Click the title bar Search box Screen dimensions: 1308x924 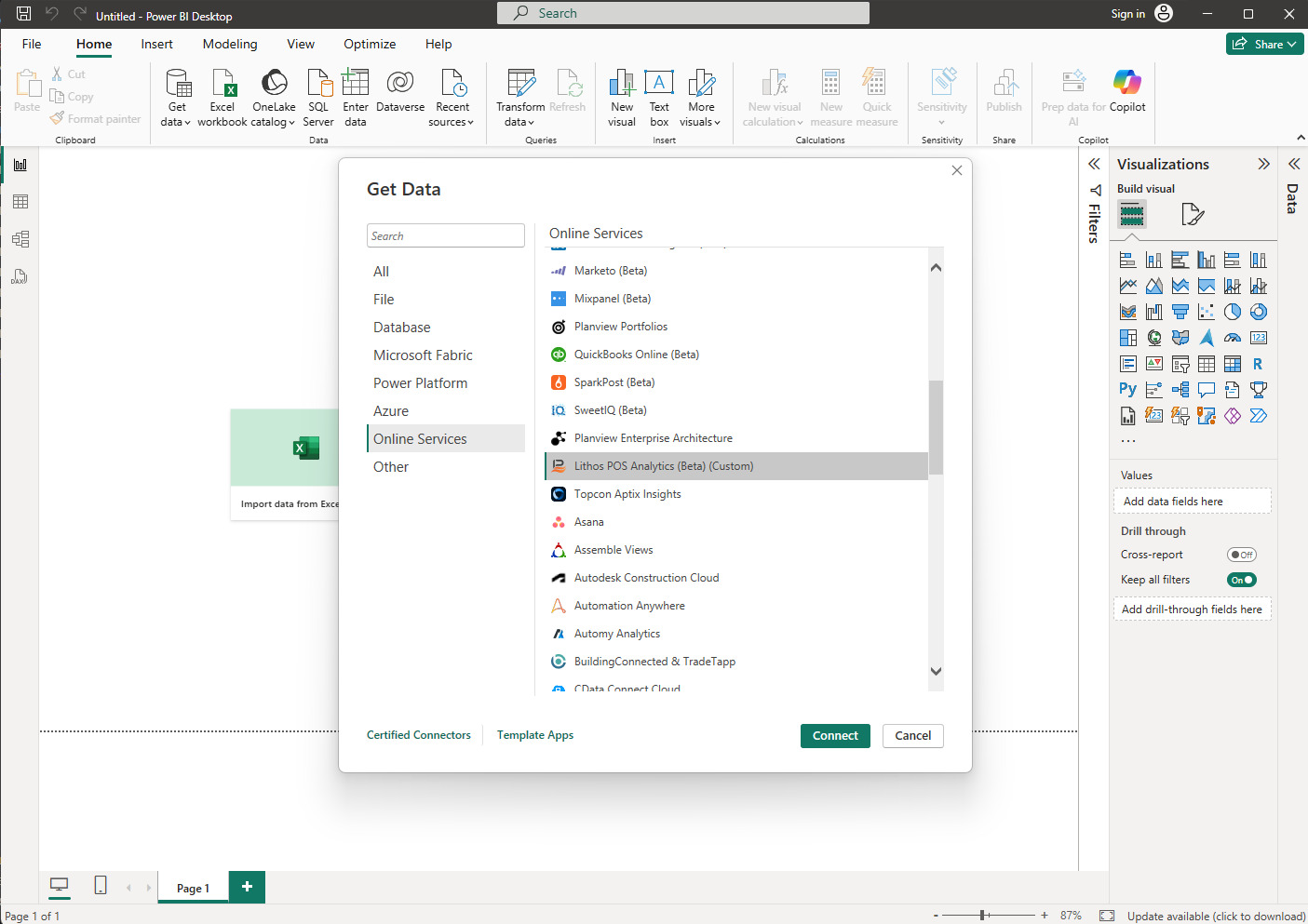pyautogui.click(x=683, y=13)
